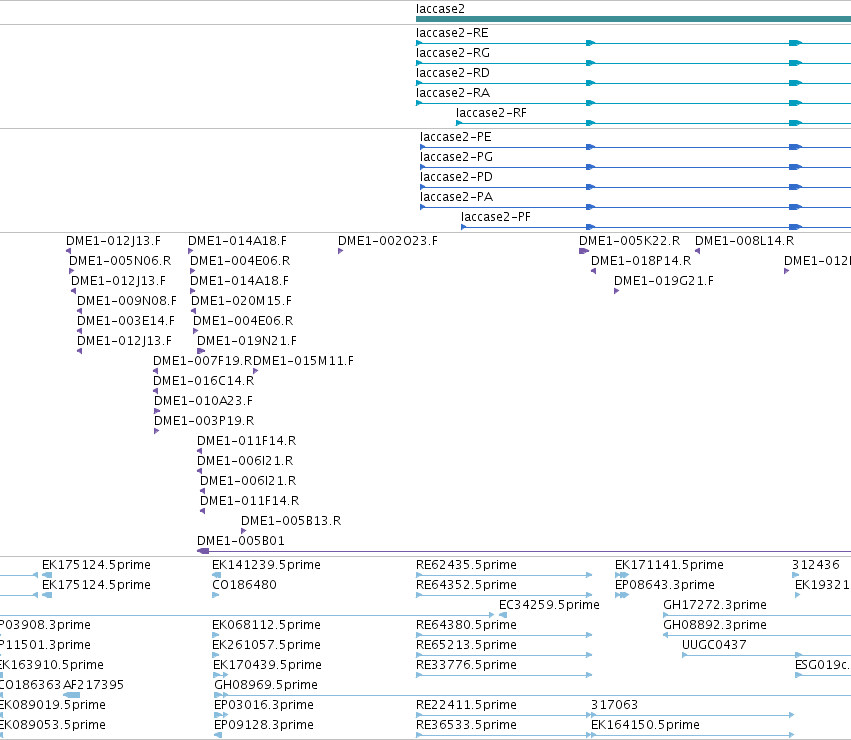
Task: Click the GH08969.5prime EST label
Action: (x=266, y=685)
